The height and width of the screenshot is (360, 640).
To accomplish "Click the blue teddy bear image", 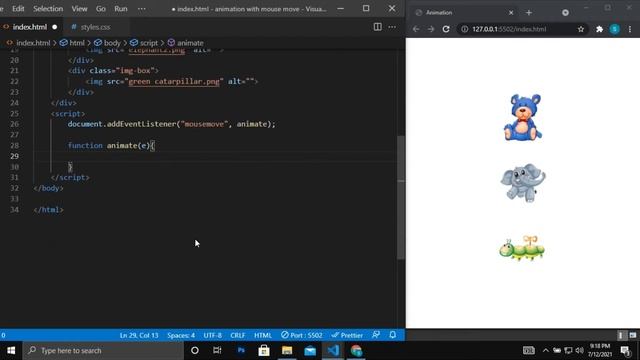I will [523, 118].
